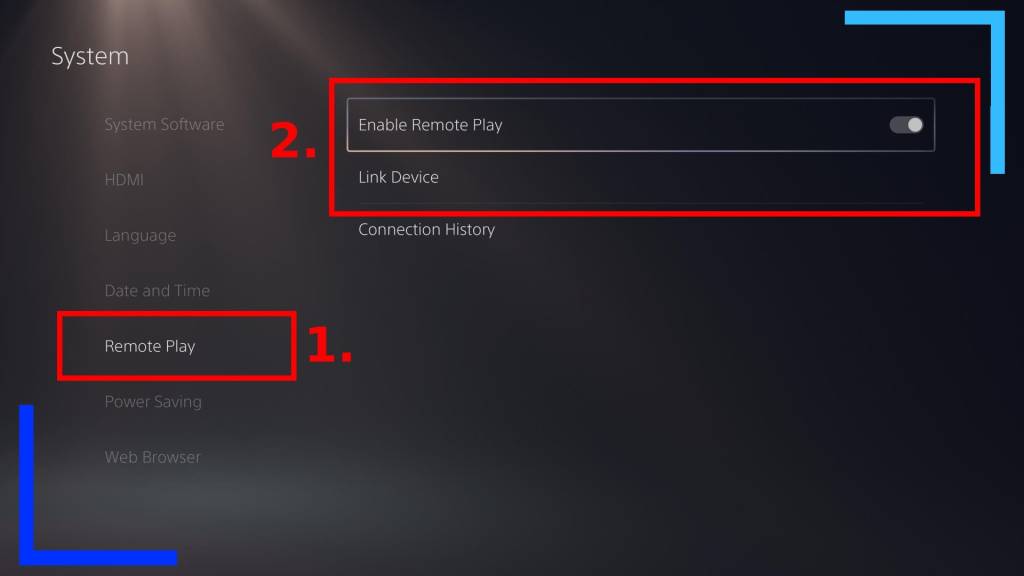Choose Date and Time in sidebar

[x=157, y=291]
